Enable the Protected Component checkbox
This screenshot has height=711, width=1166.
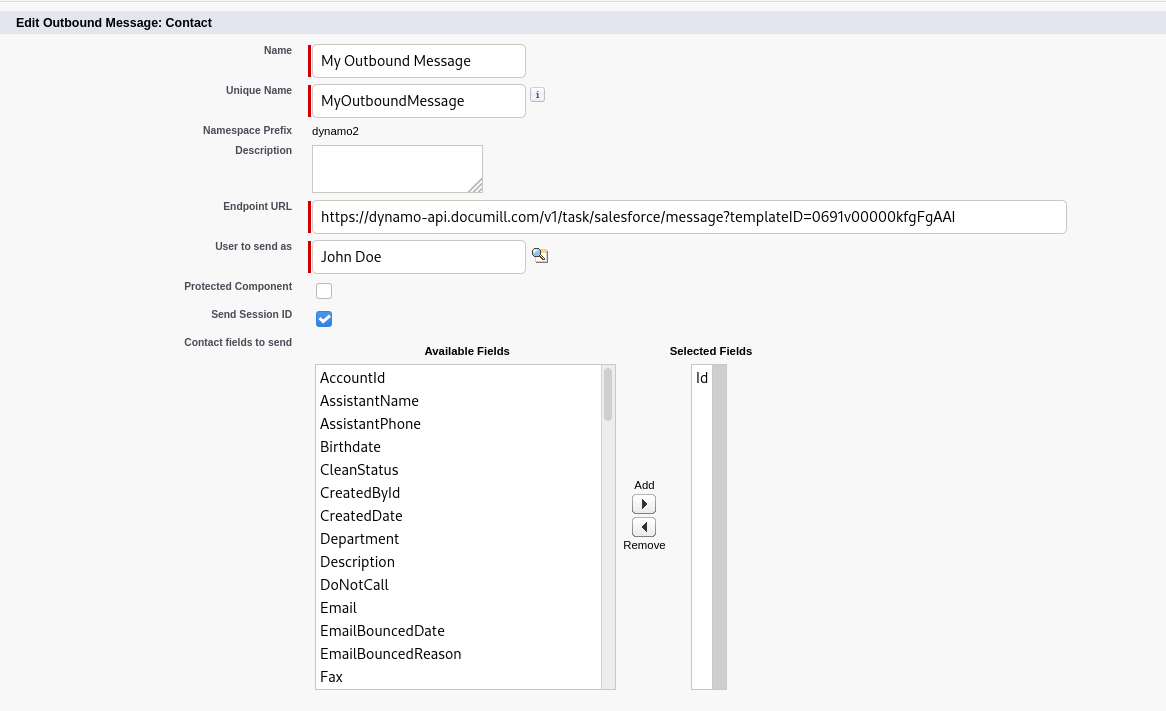(x=324, y=291)
